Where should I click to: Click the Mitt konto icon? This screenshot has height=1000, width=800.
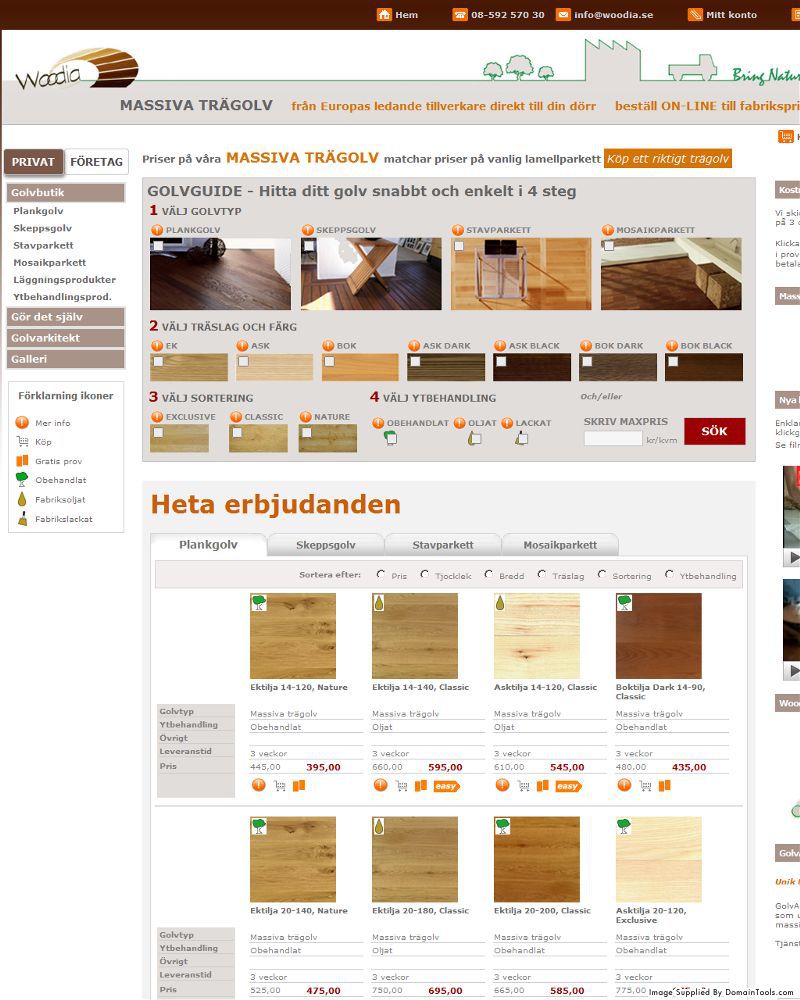click(695, 15)
